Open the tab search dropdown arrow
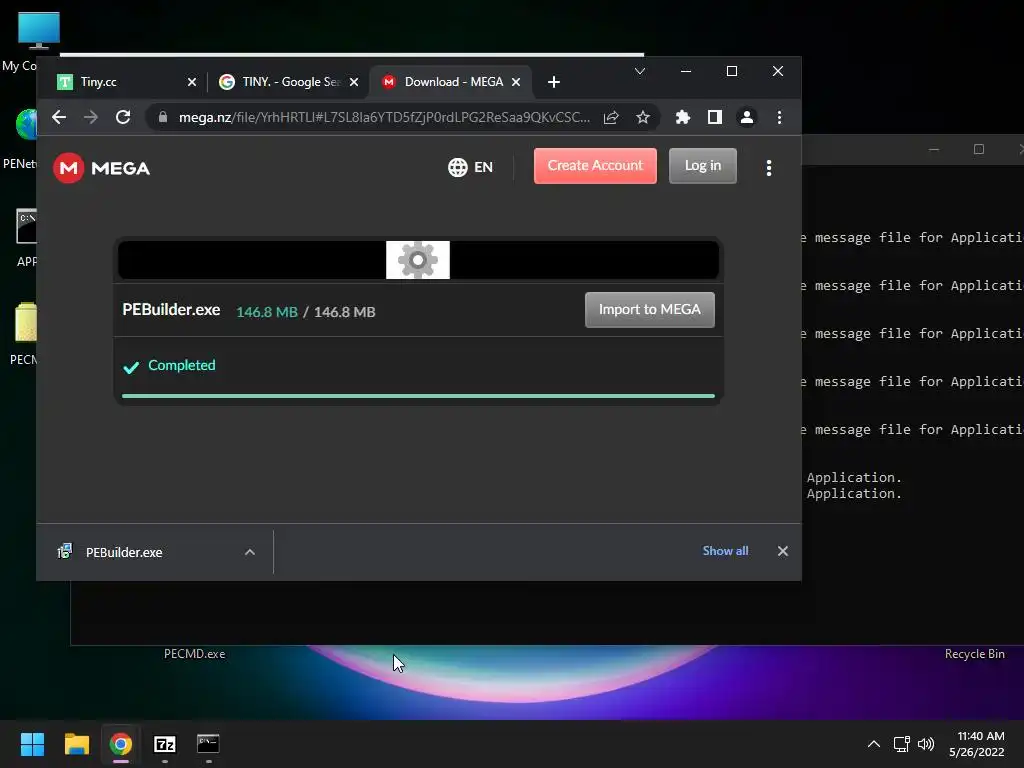Viewport: 1024px width, 768px height. click(x=640, y=71)
